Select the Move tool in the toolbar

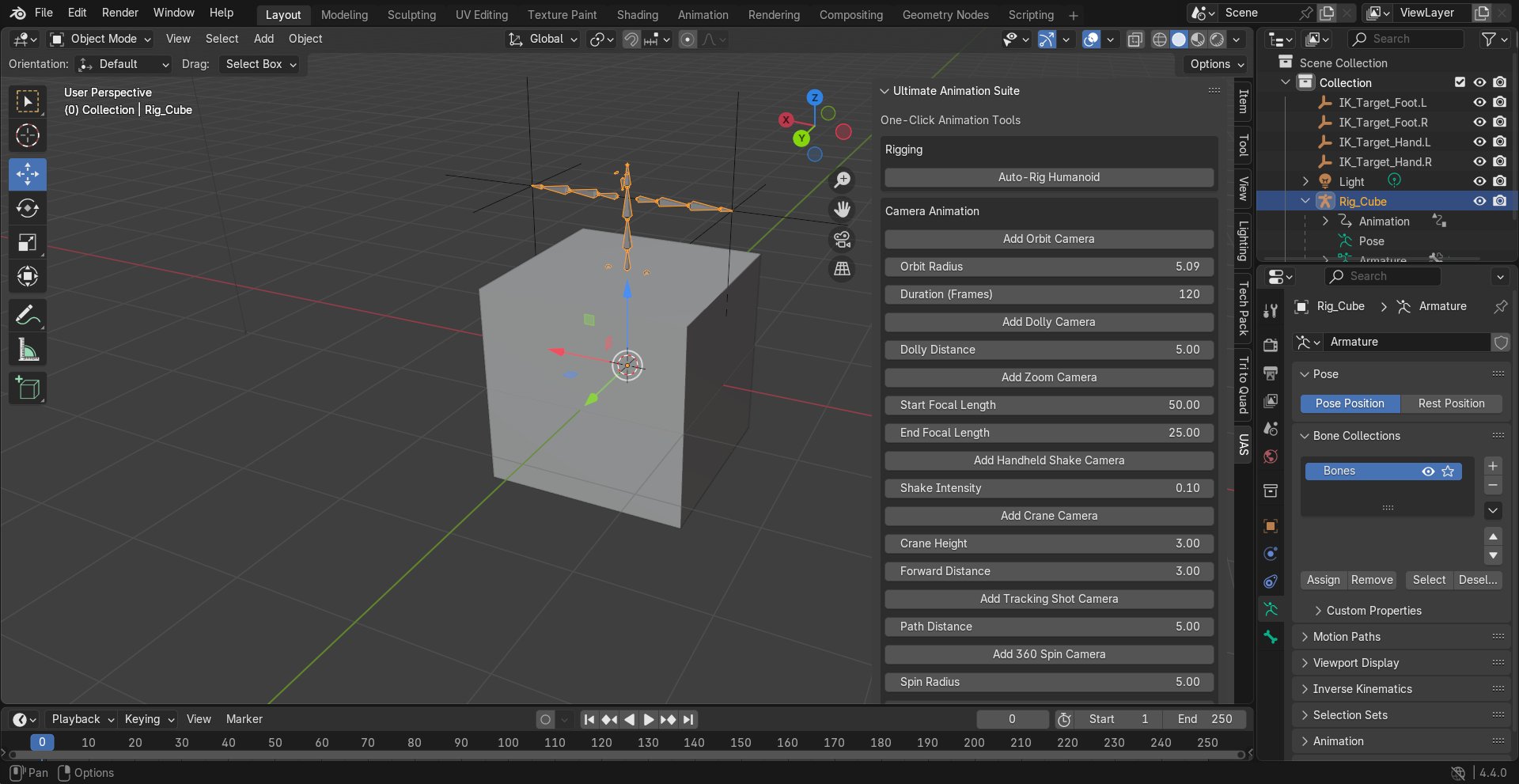click(28, 174)
